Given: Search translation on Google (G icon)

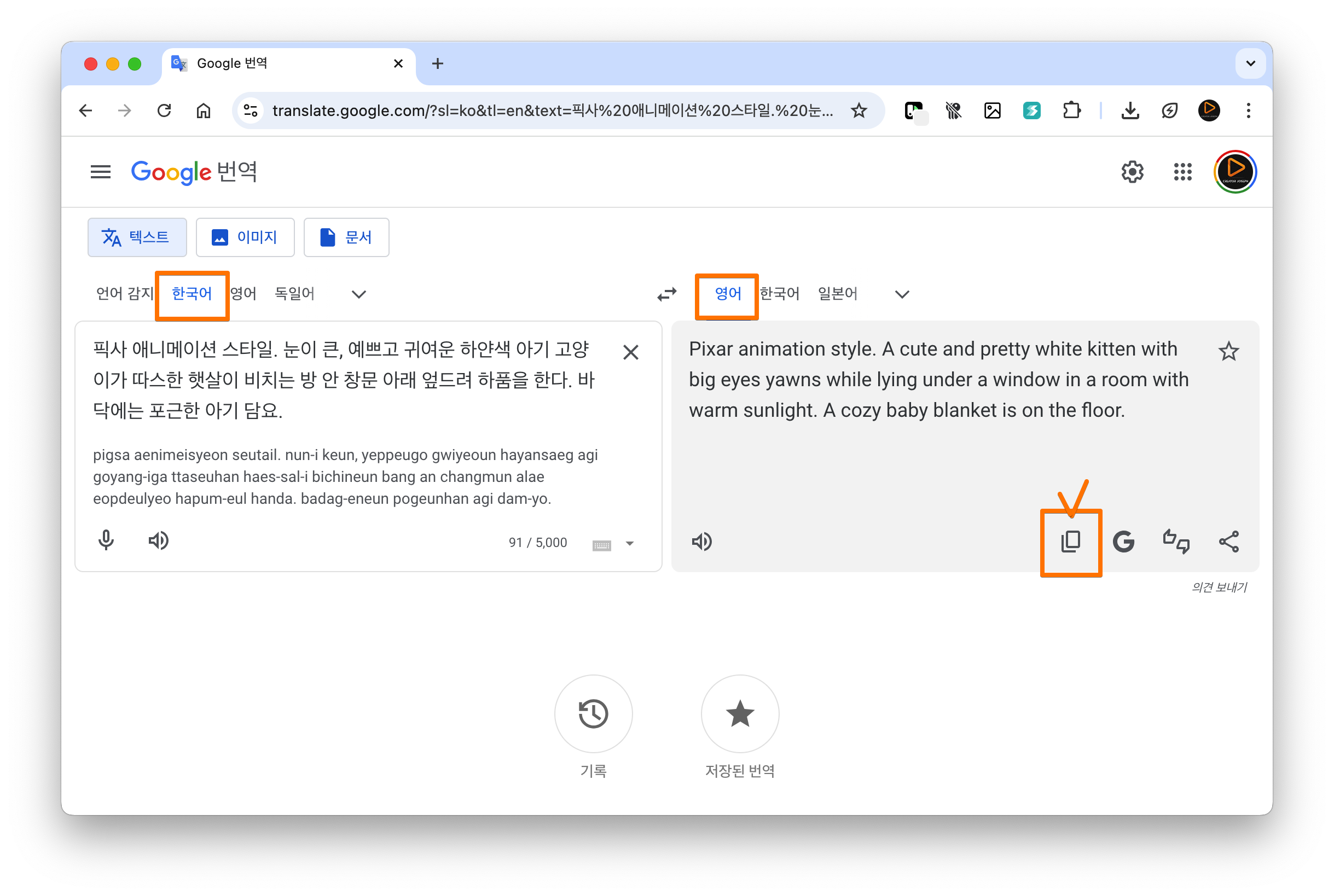Looking at the screenshot, I should [1123, 541].
